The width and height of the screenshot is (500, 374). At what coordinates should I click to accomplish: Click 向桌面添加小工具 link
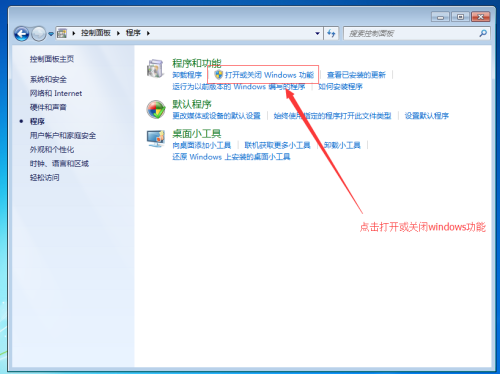pos(201,145)
